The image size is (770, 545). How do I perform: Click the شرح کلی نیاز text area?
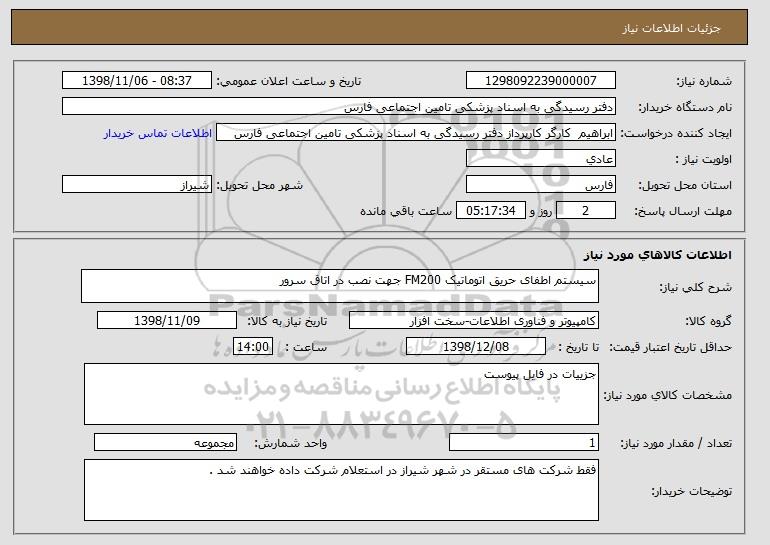(x=340, y=286)
